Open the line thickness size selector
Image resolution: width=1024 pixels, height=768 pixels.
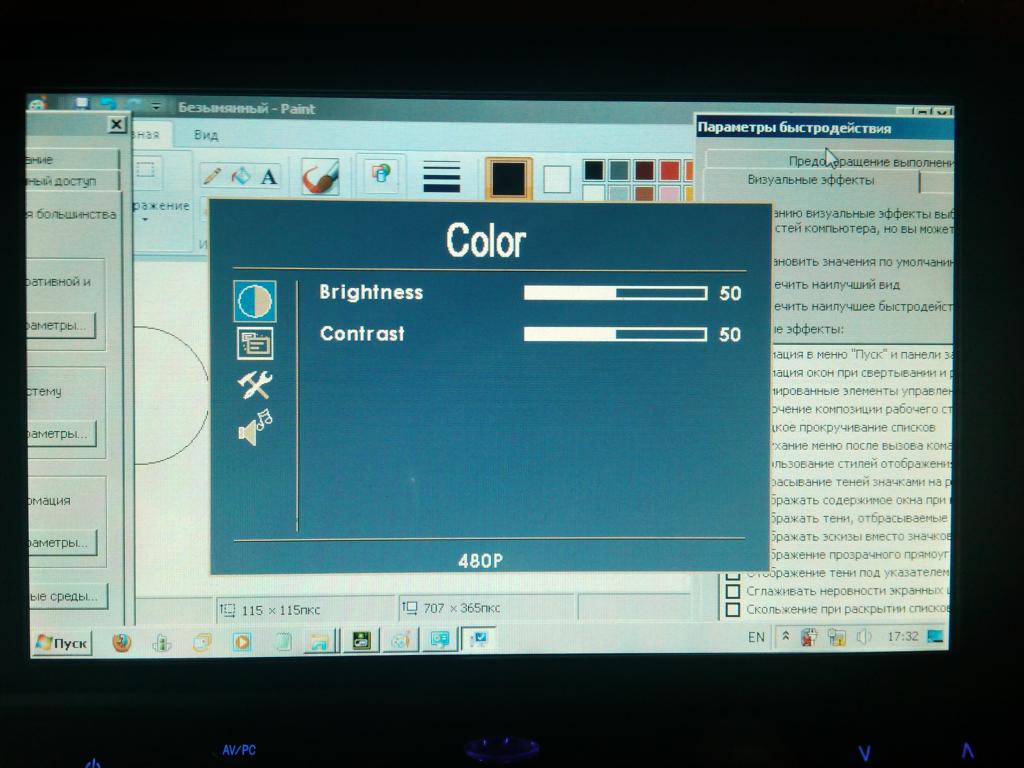coord(441,177)
